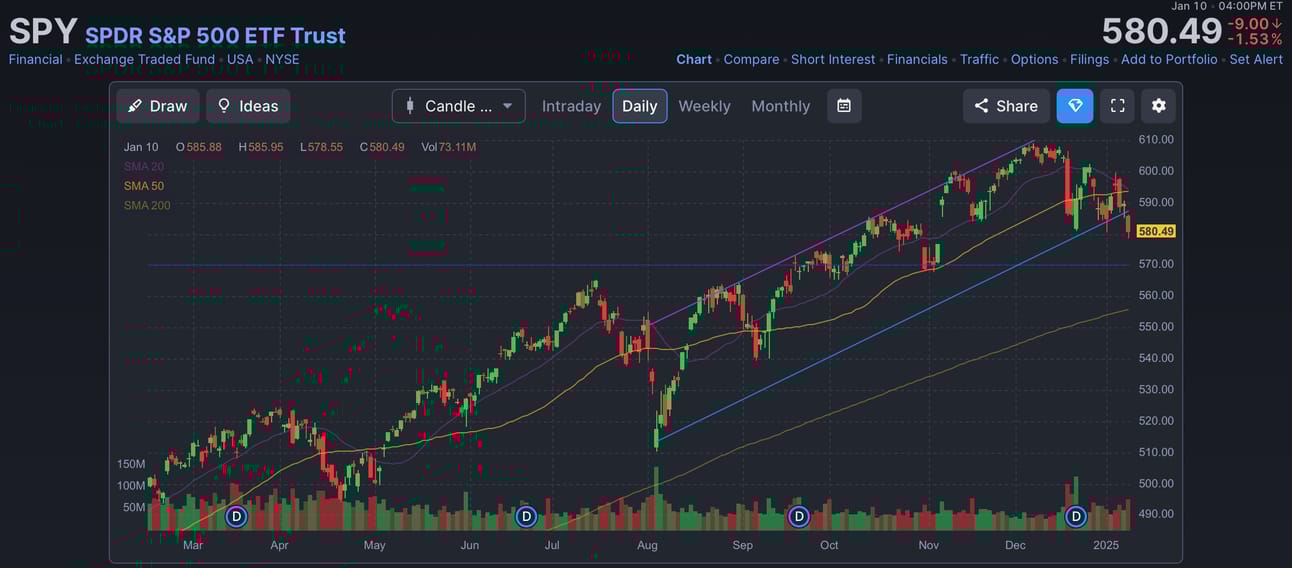Click Set Alert link

point(1256,59)
